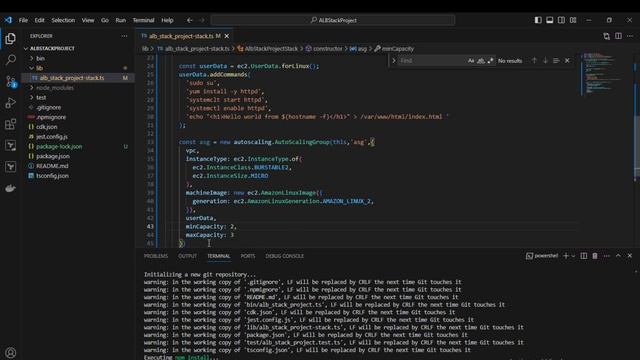Go forward using the navigation arrow

202,20
